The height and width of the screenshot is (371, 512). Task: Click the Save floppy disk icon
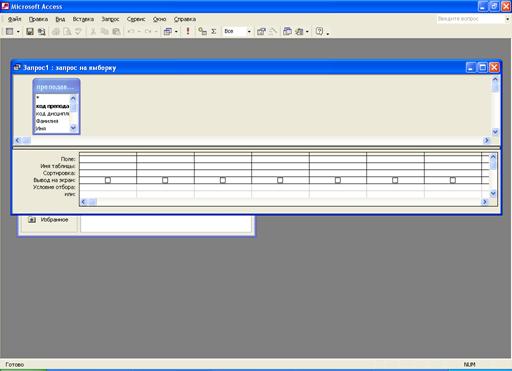pos(30,32)
